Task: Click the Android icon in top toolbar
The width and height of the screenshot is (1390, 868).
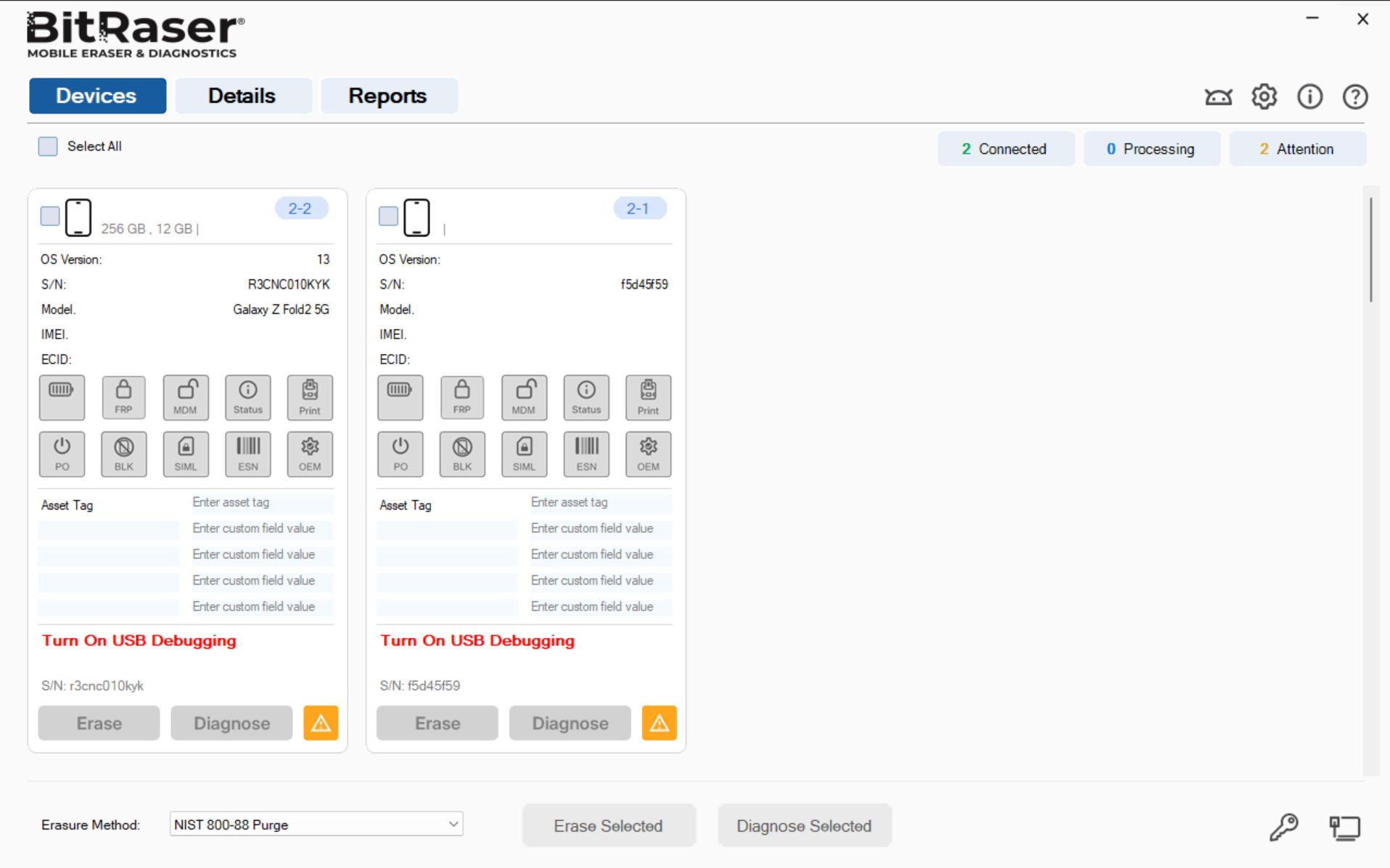Action: 1219,96
